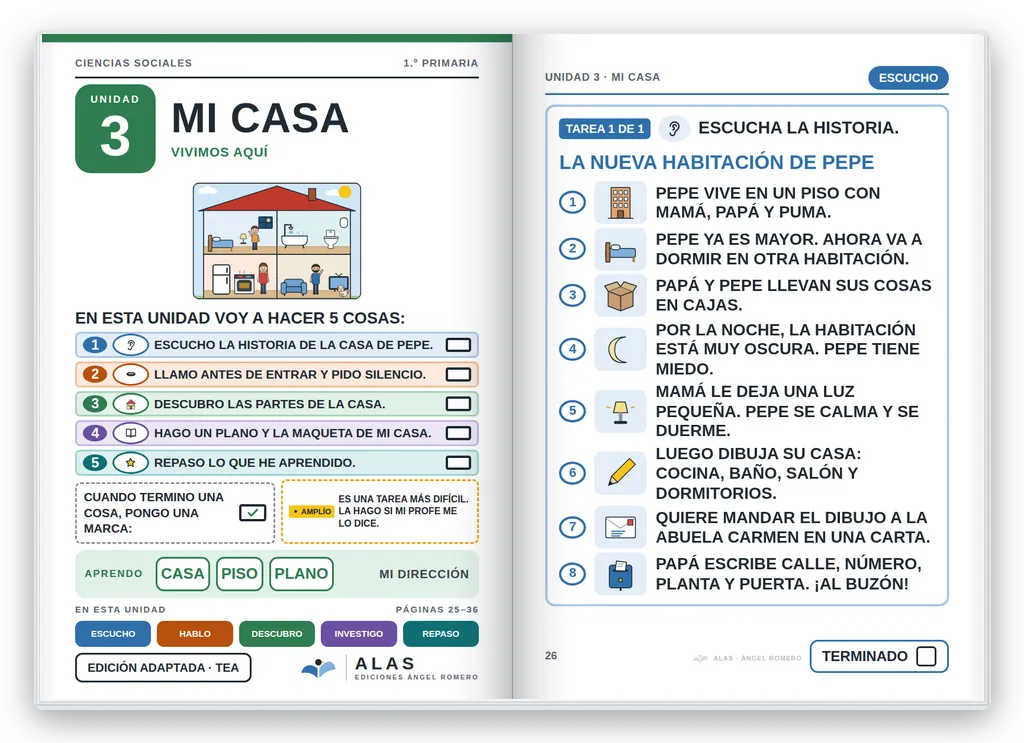This screenshot has width=1024, height=743.
Task: Check the box for LLAMO ANTES DE ENTRAR row
Action: 458,374
